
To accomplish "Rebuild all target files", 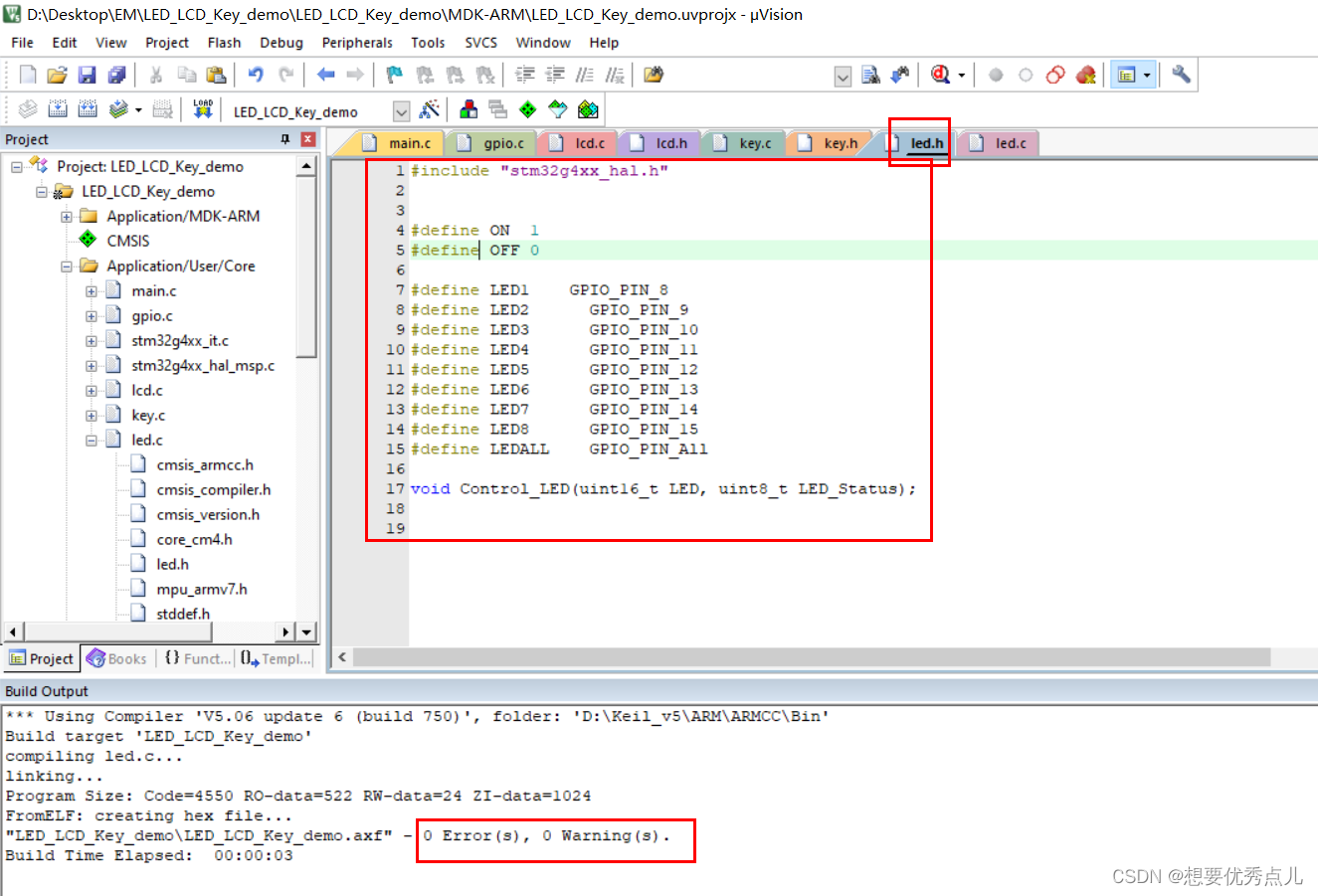I will coord(87,109).
